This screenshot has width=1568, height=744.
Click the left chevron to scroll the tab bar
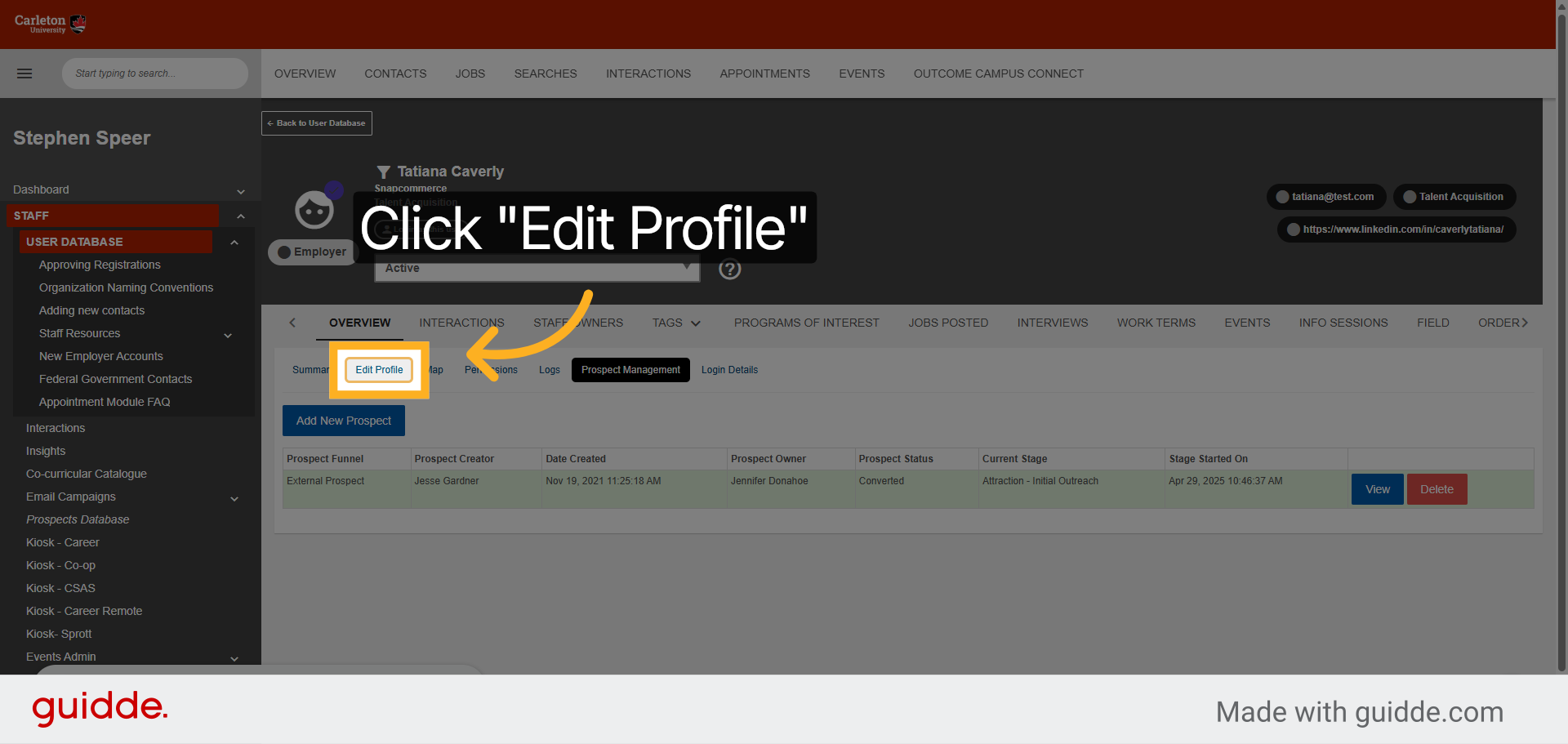point(292,323)
